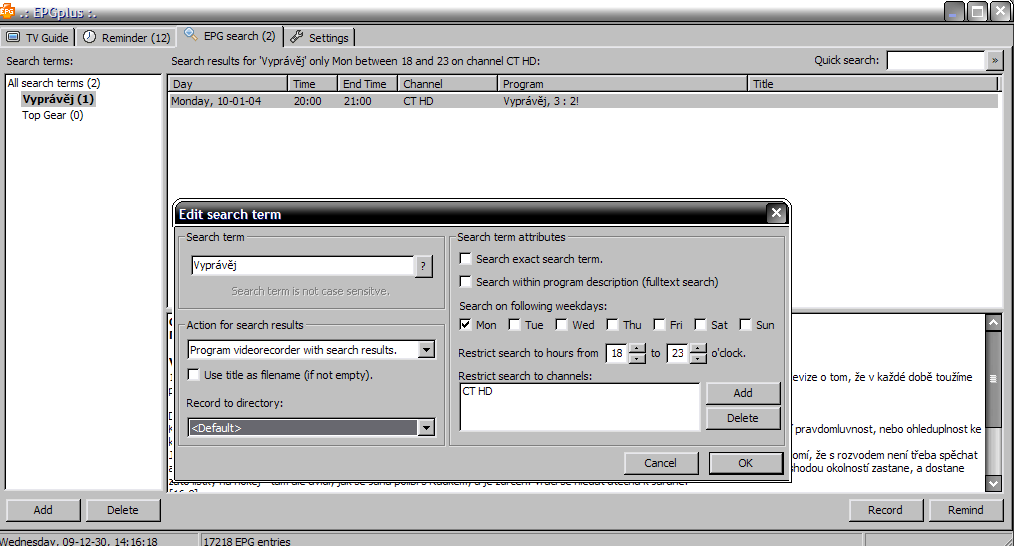The image size is (1014, 546).
Task: Click Add next to channels list
Action: click(x=743, y=393)
